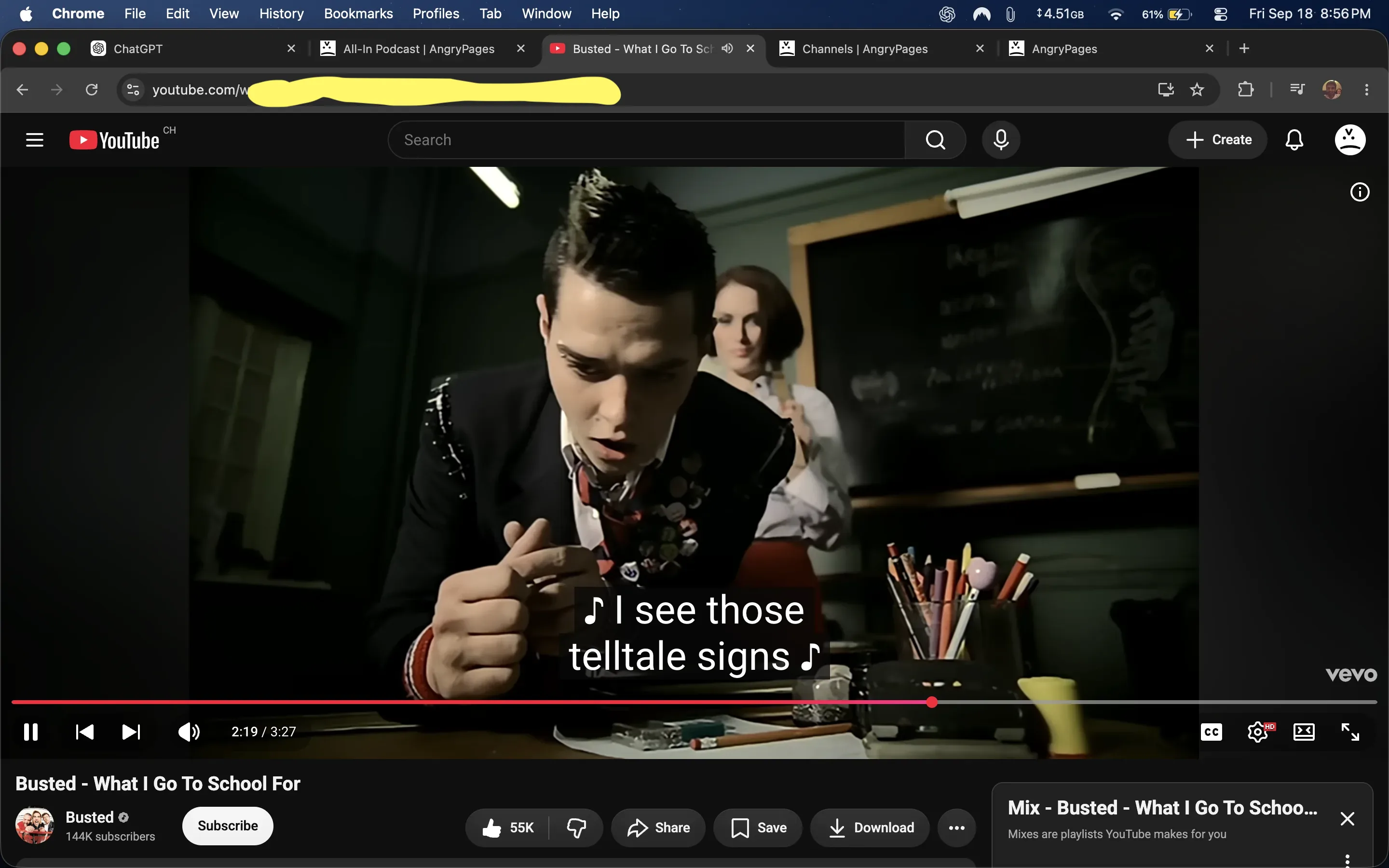Screen dimensions: 1389x868
Task: Open macOS Control Center icon
Action: tap(1221, 14)
